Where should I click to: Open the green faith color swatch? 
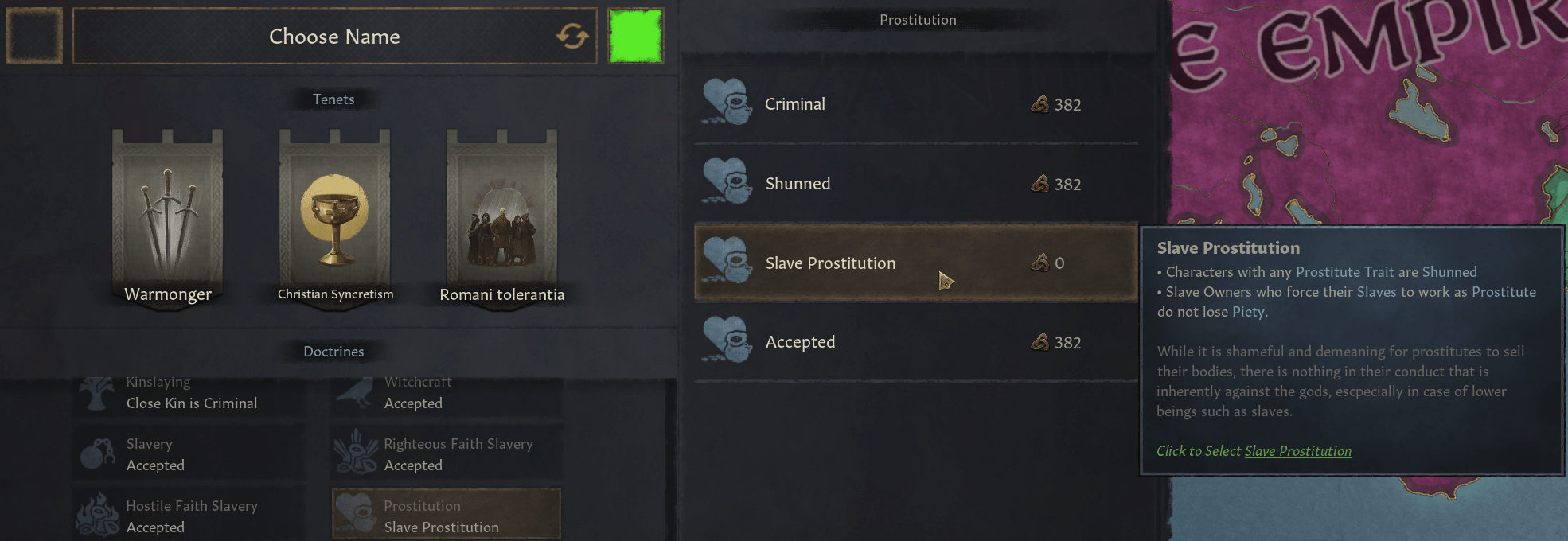(x=635, y=36)
